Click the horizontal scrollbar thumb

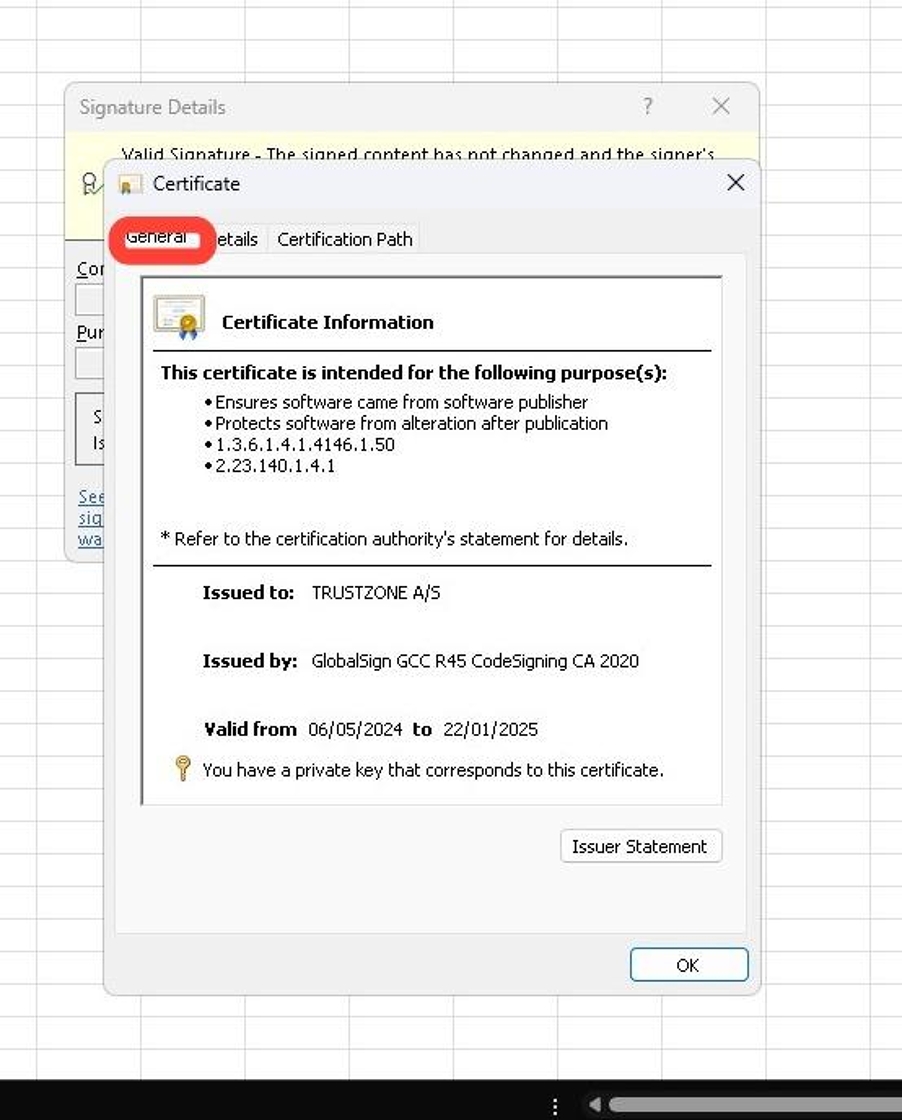point(755,1105)
